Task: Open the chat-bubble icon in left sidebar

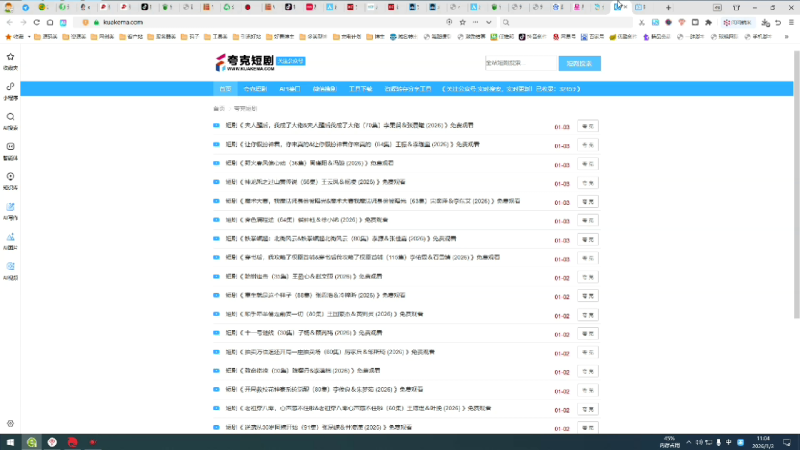Action: tap(10, 146)
